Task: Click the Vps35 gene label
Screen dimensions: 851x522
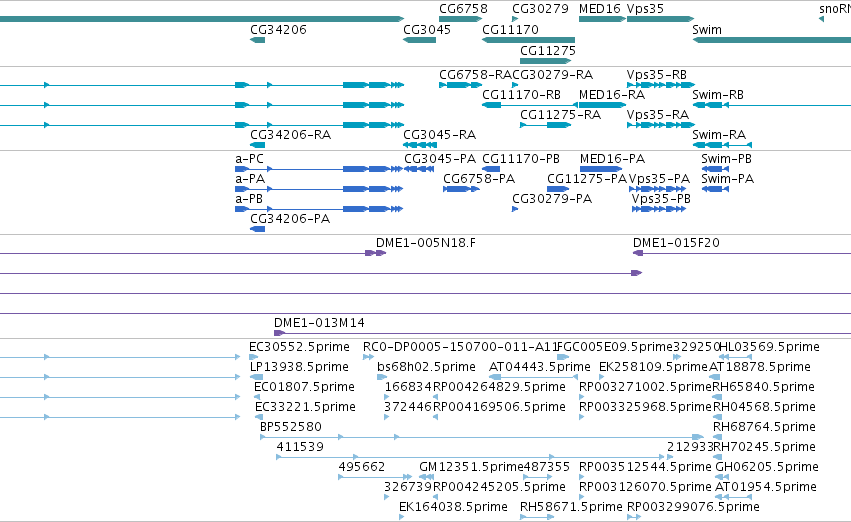Action: [x=645, y=9]
